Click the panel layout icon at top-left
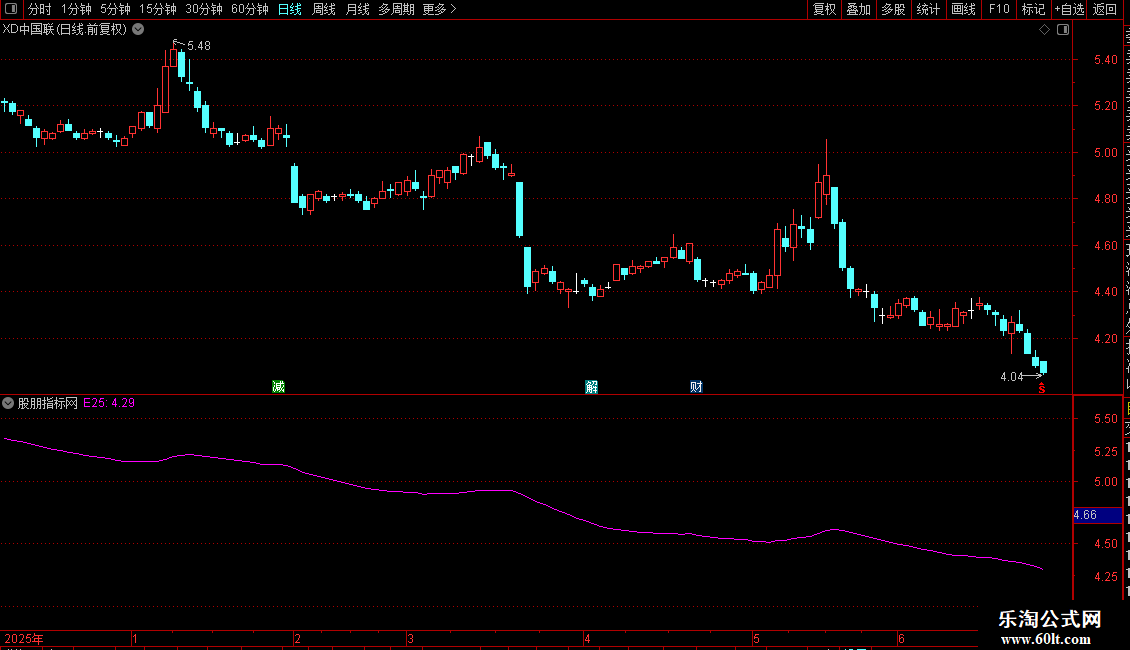Image resolution: width=1130 pixels, height=650 pixels. [11, 9]
